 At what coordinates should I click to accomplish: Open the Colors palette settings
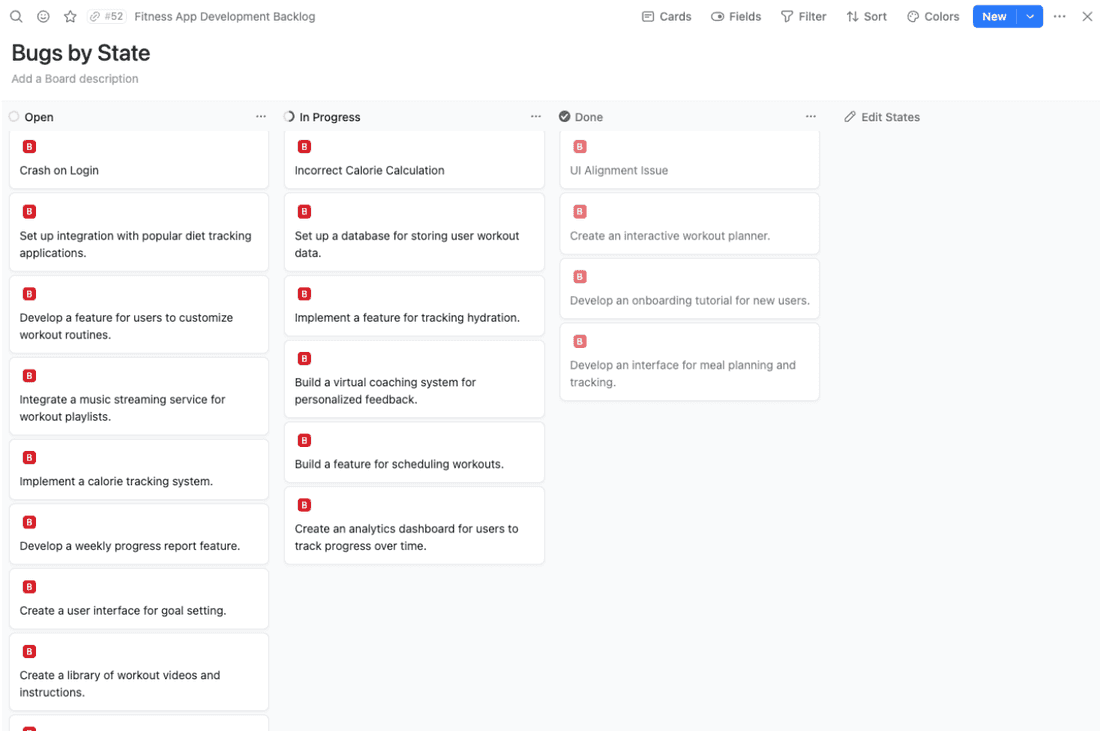point(933,16)
